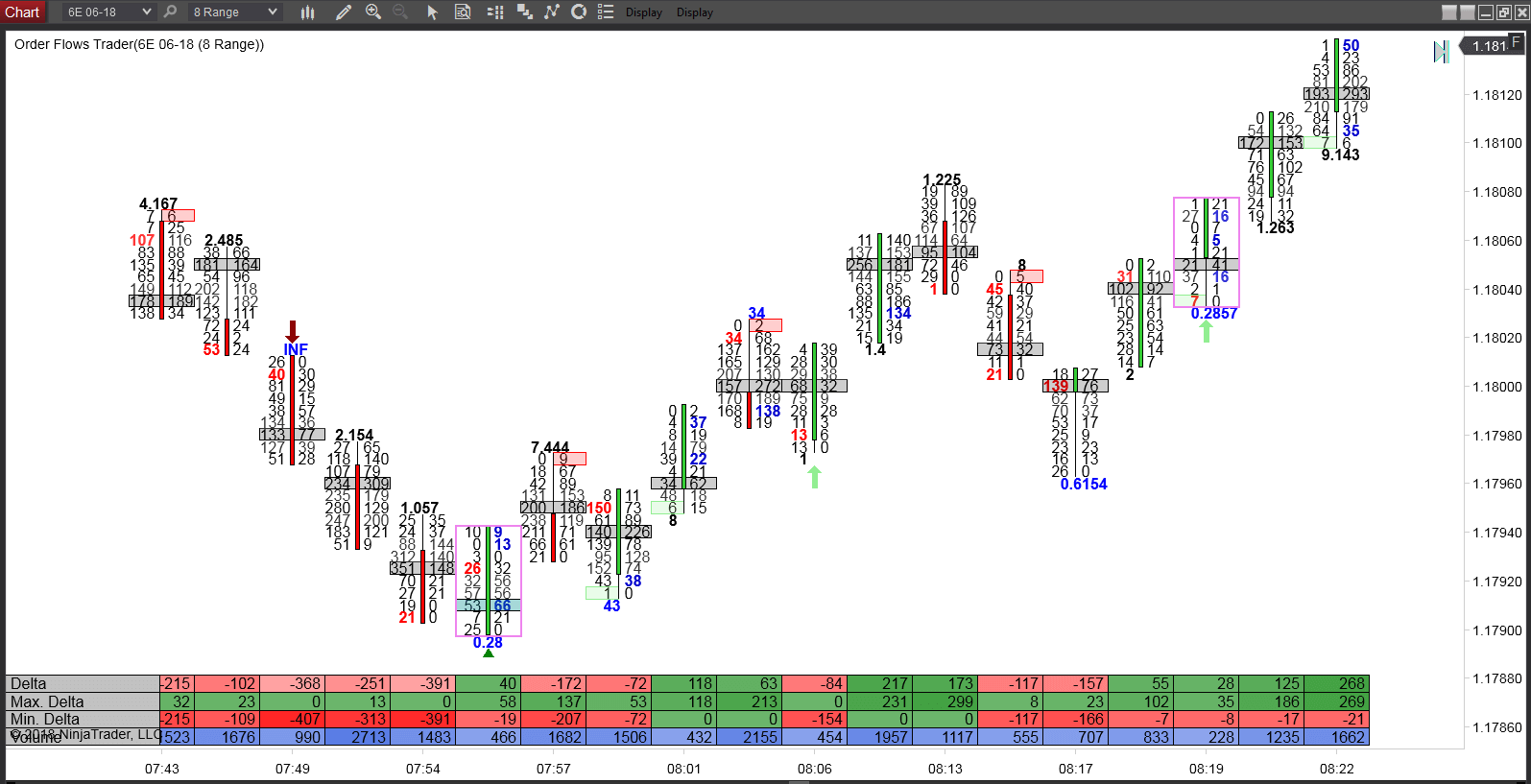
Task: Click the data series squares icon
Action: [x=525, y=12]
